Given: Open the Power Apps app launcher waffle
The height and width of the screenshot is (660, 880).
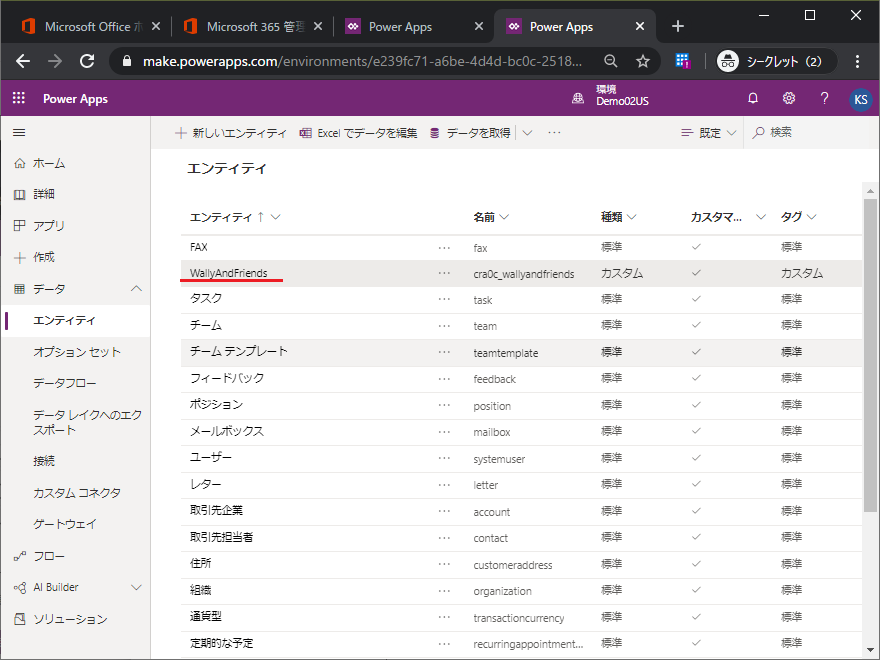Looking at the screenshot, I should [x=19, y=98].
